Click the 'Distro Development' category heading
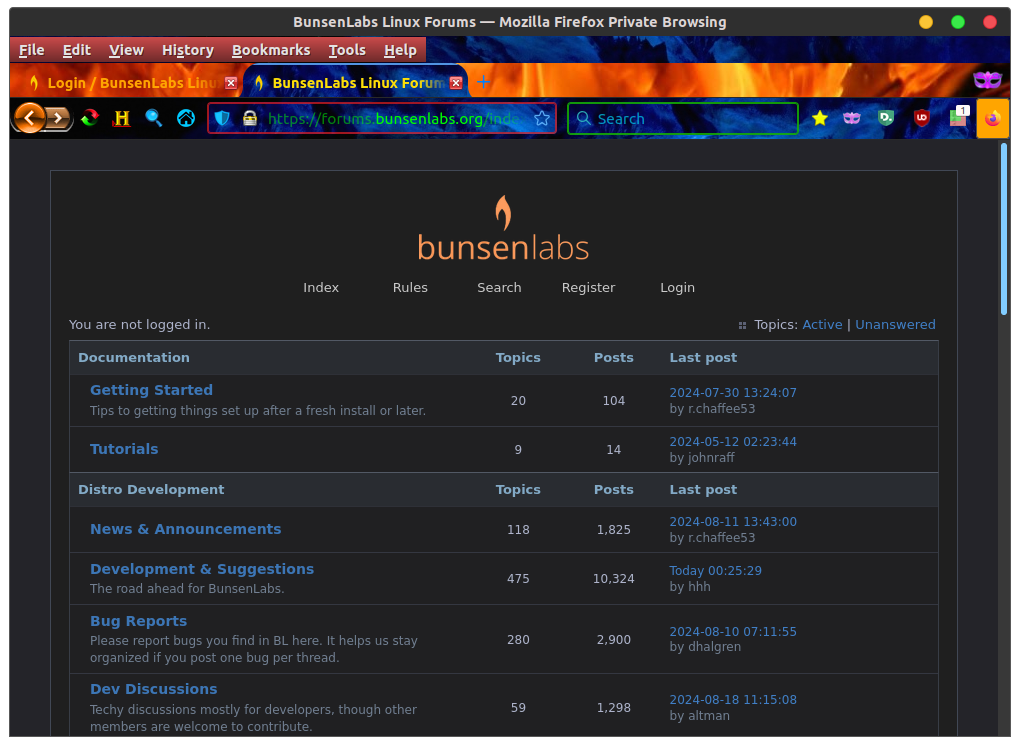This screenshot has width=1020, height=746. pyautogui.click(x=151, y=490)
